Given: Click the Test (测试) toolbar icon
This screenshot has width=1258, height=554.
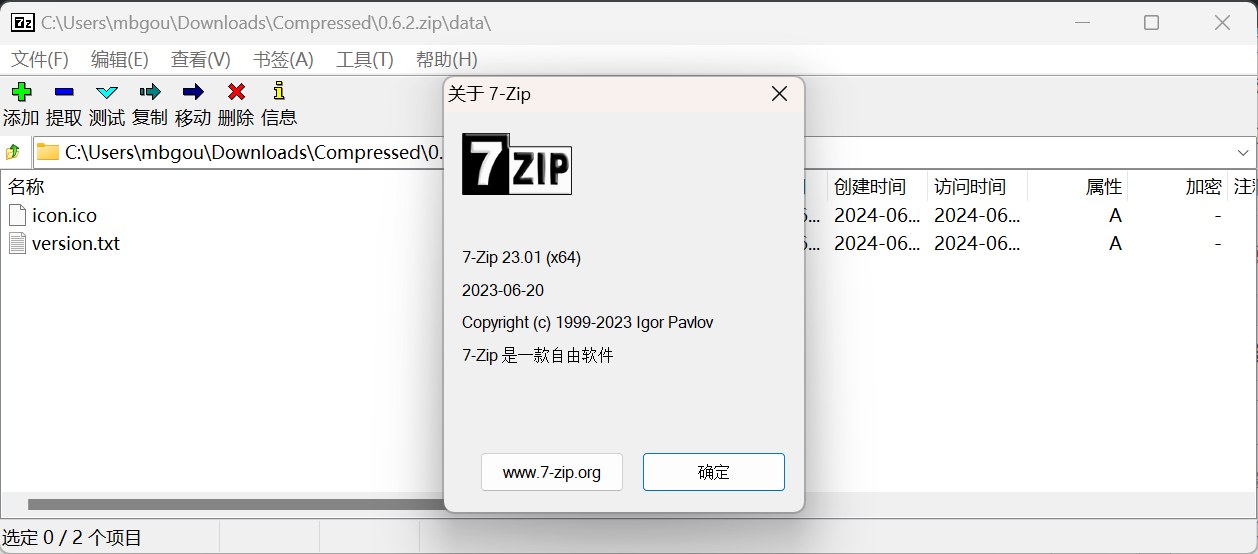Looking at the screenshot, I should click(x=107, y=92).
